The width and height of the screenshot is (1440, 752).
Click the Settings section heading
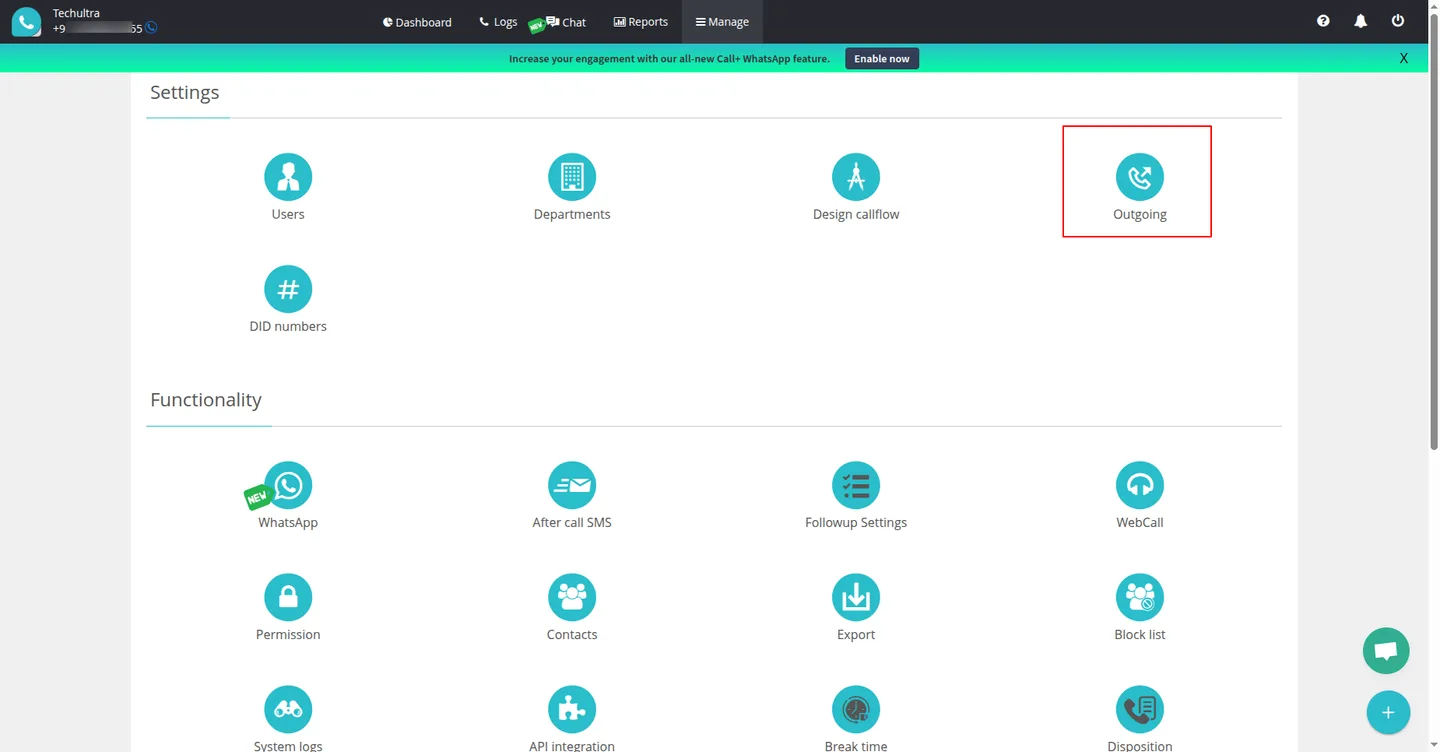tap(185, 92)
